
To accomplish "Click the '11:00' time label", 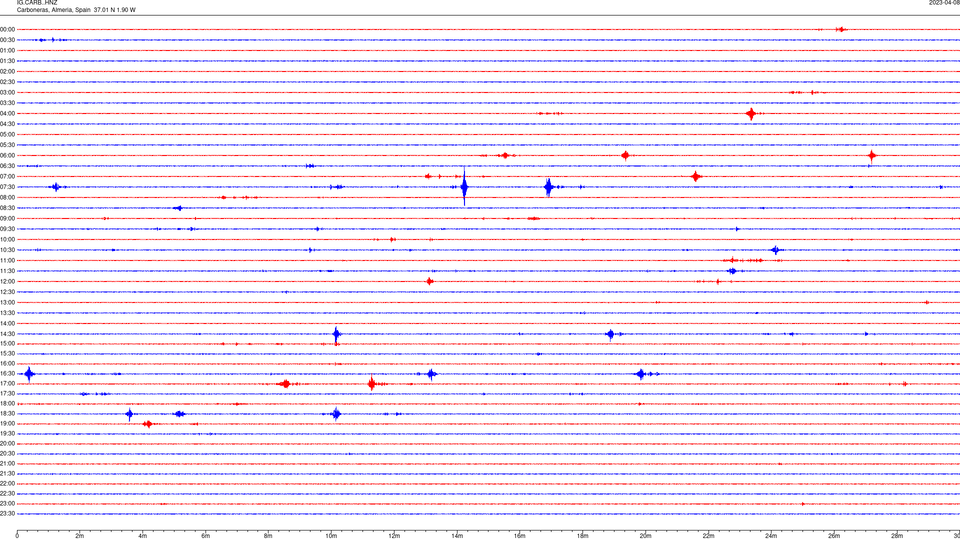I will (7, 260).
